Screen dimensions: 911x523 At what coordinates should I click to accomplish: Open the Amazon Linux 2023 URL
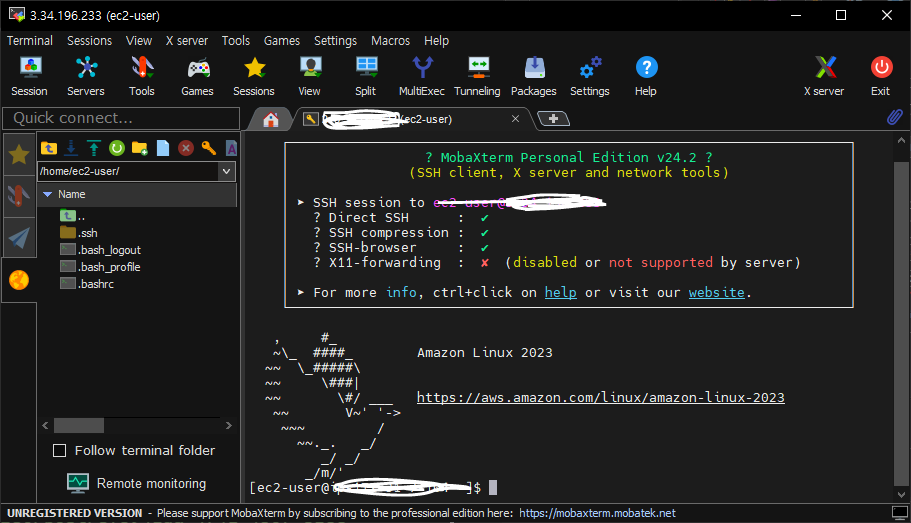[x=601, y=397]
